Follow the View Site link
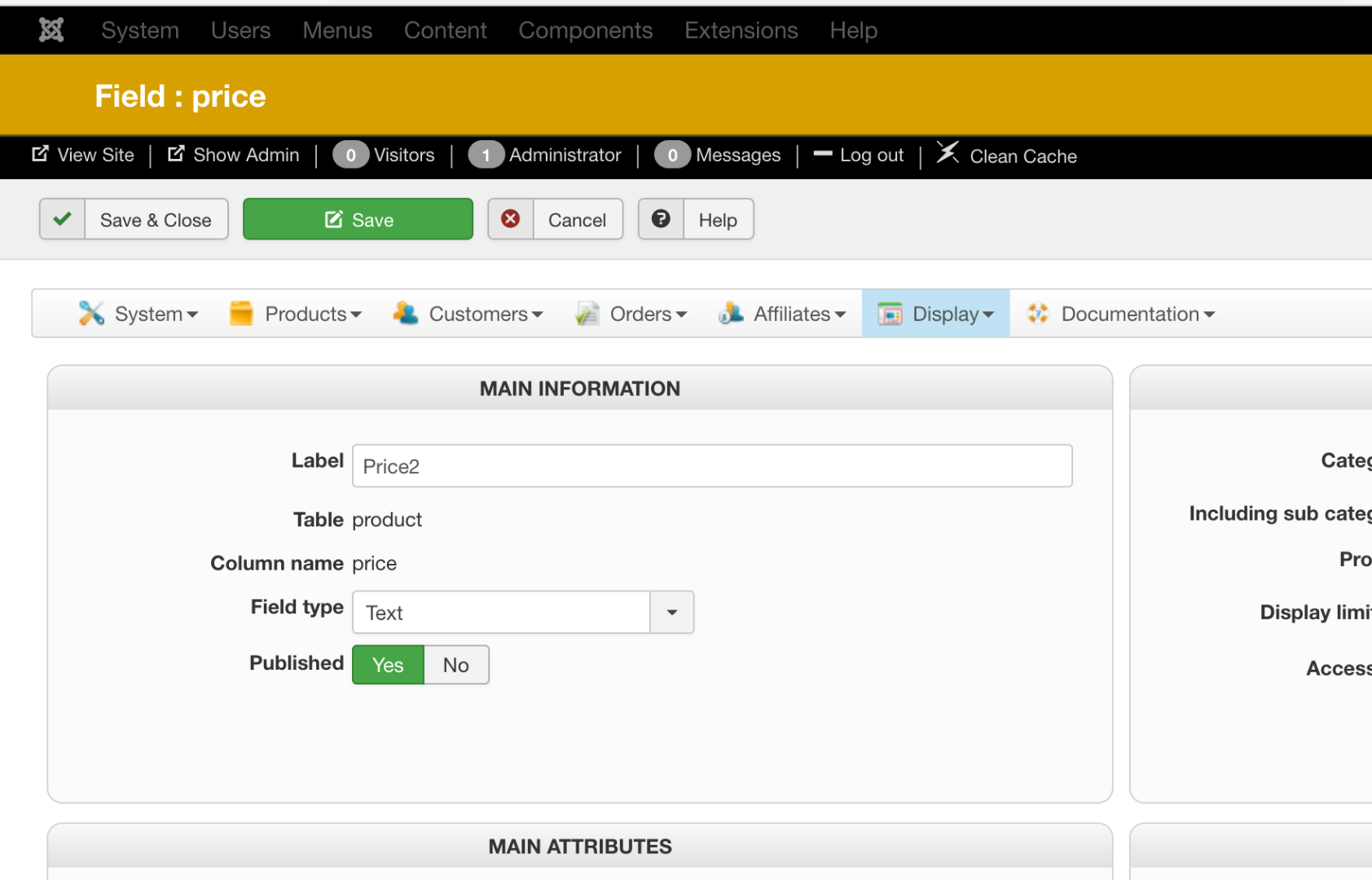This screenshot has width=1372, height=880. click(x=95, y=155)
